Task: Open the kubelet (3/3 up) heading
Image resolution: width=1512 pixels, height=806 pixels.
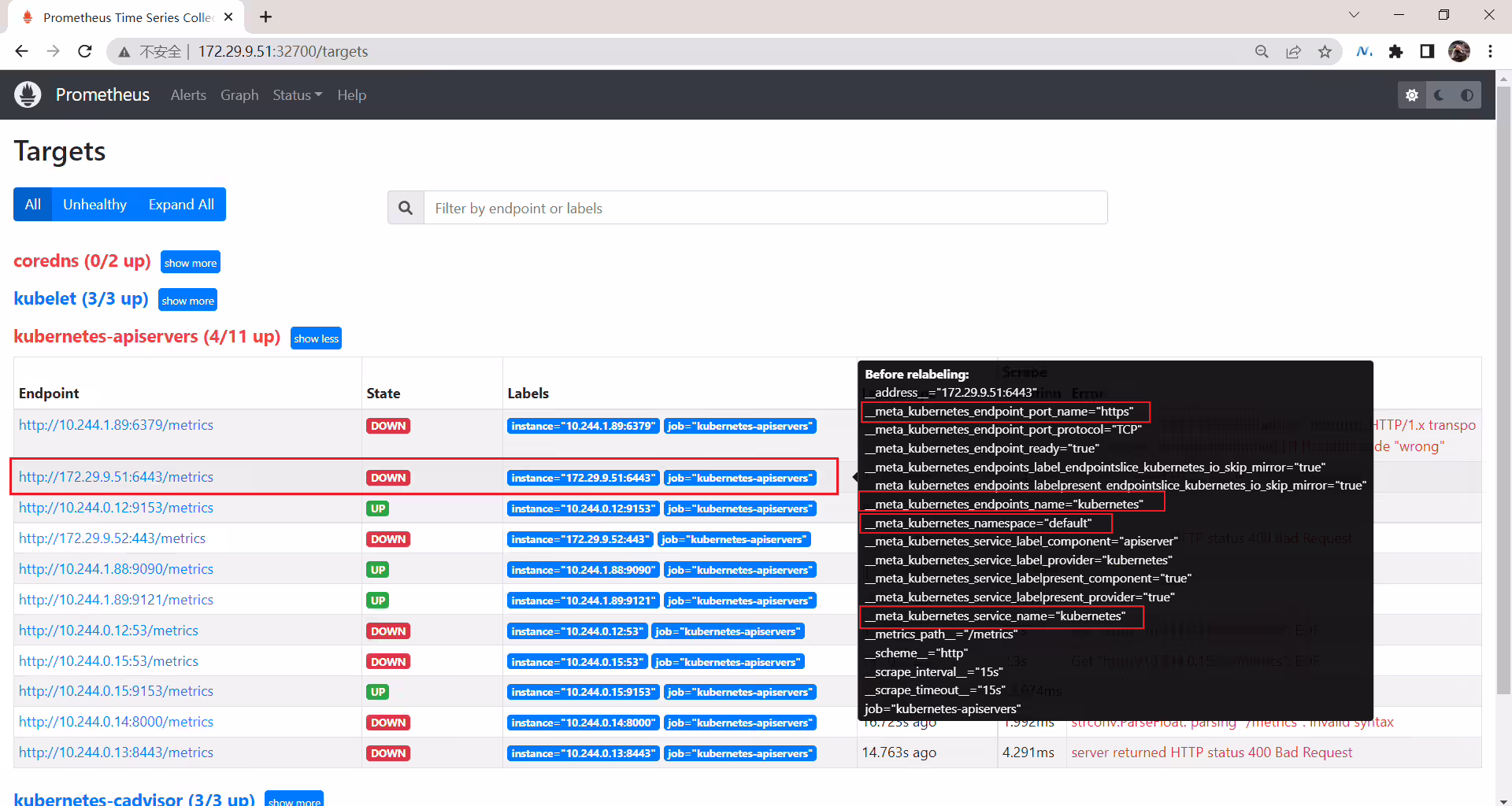Action: [81, 298]
